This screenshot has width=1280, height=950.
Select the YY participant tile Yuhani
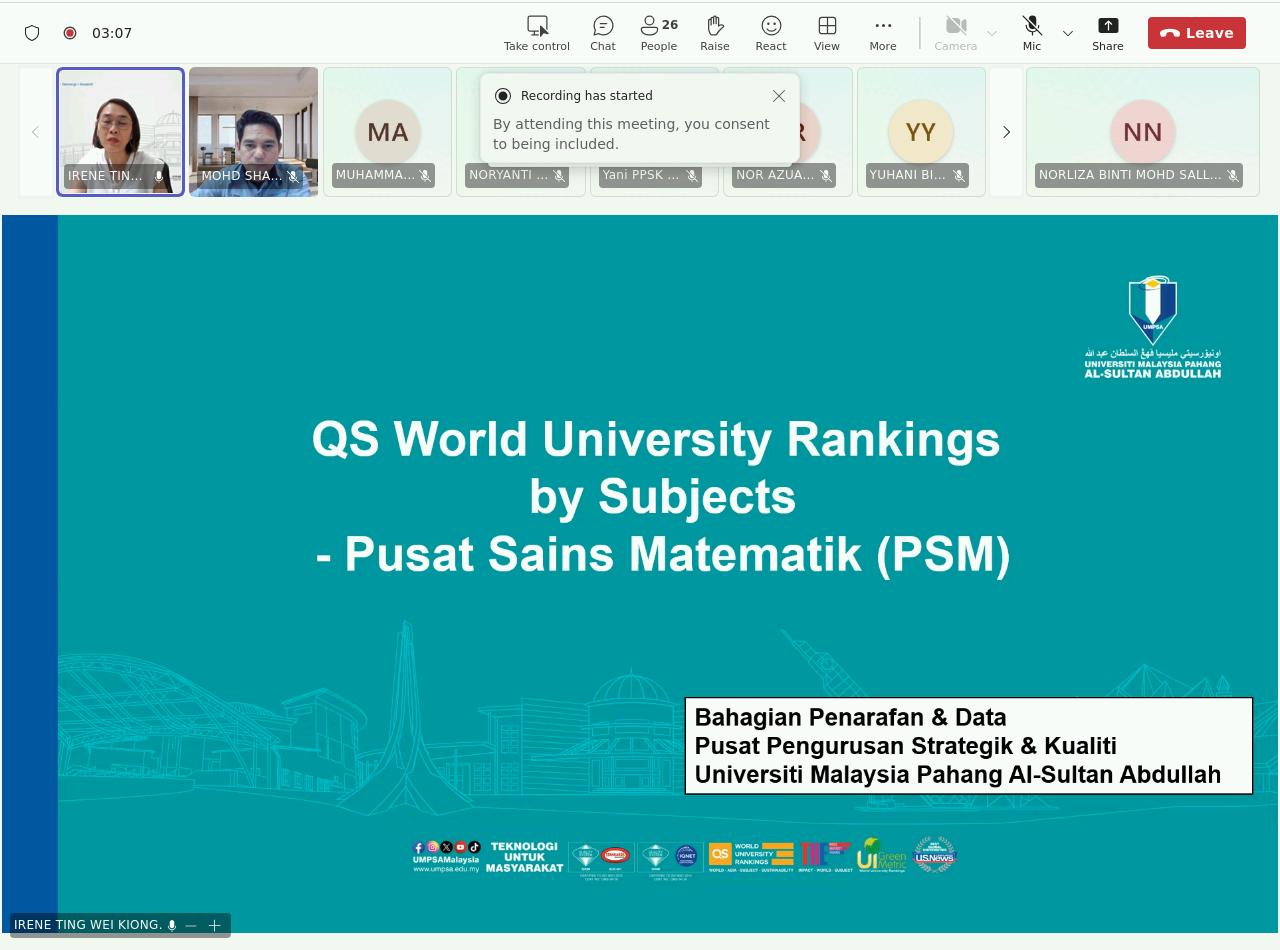921,132
